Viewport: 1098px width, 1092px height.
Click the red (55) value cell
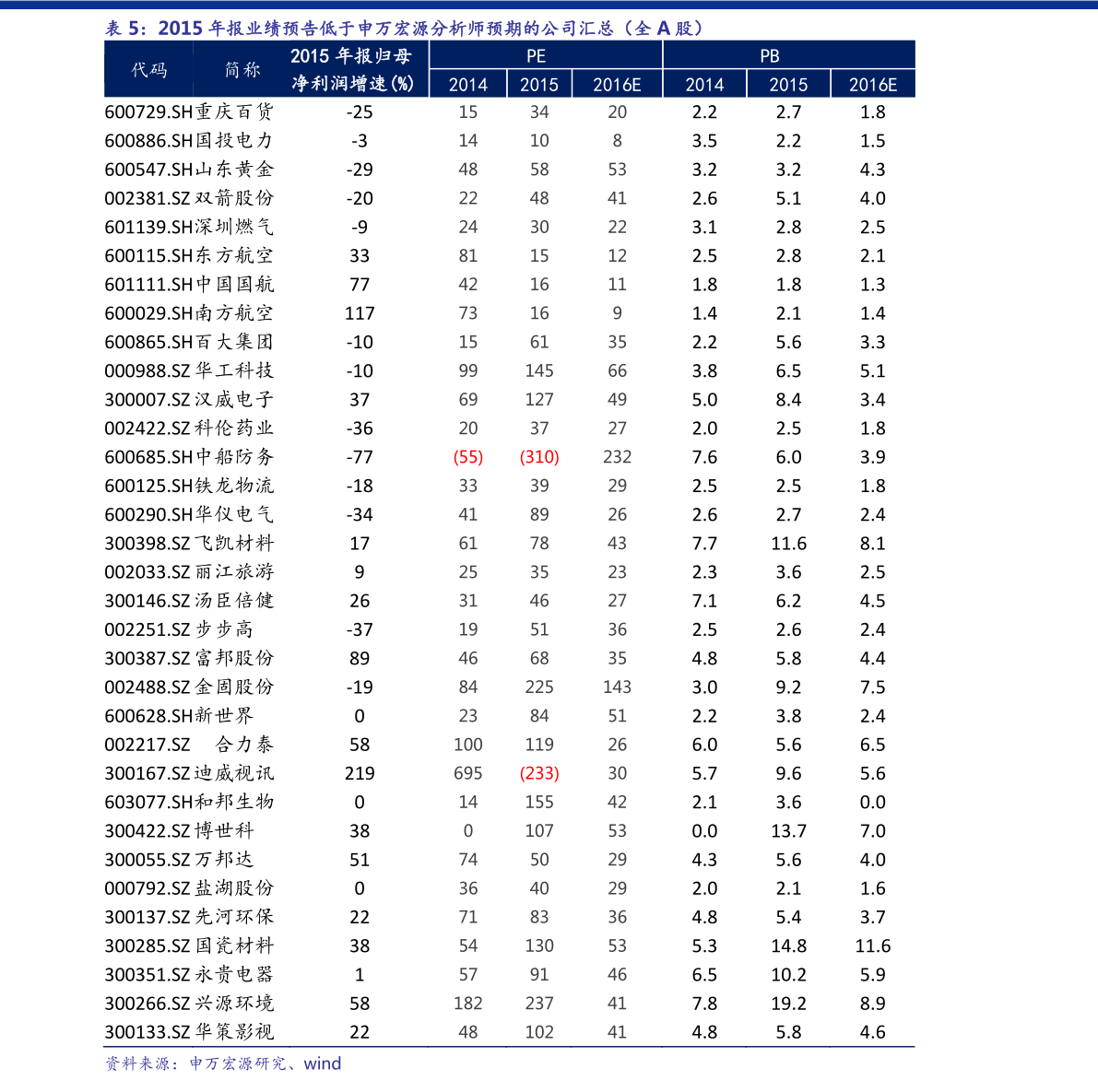click(x=468, y=457)
